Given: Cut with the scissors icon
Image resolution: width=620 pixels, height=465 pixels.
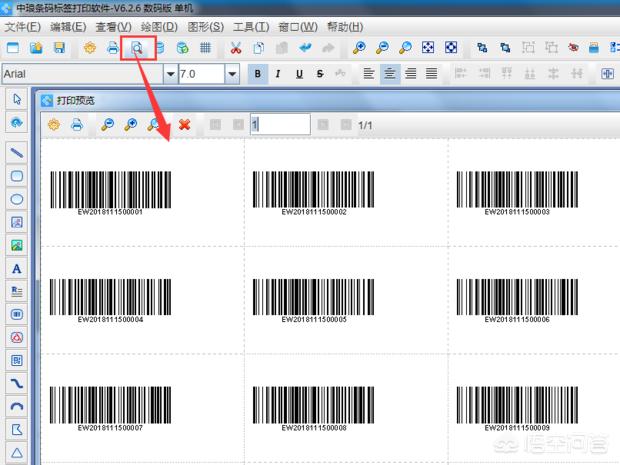Looking at the screenshot, I should tap(236, 48).
